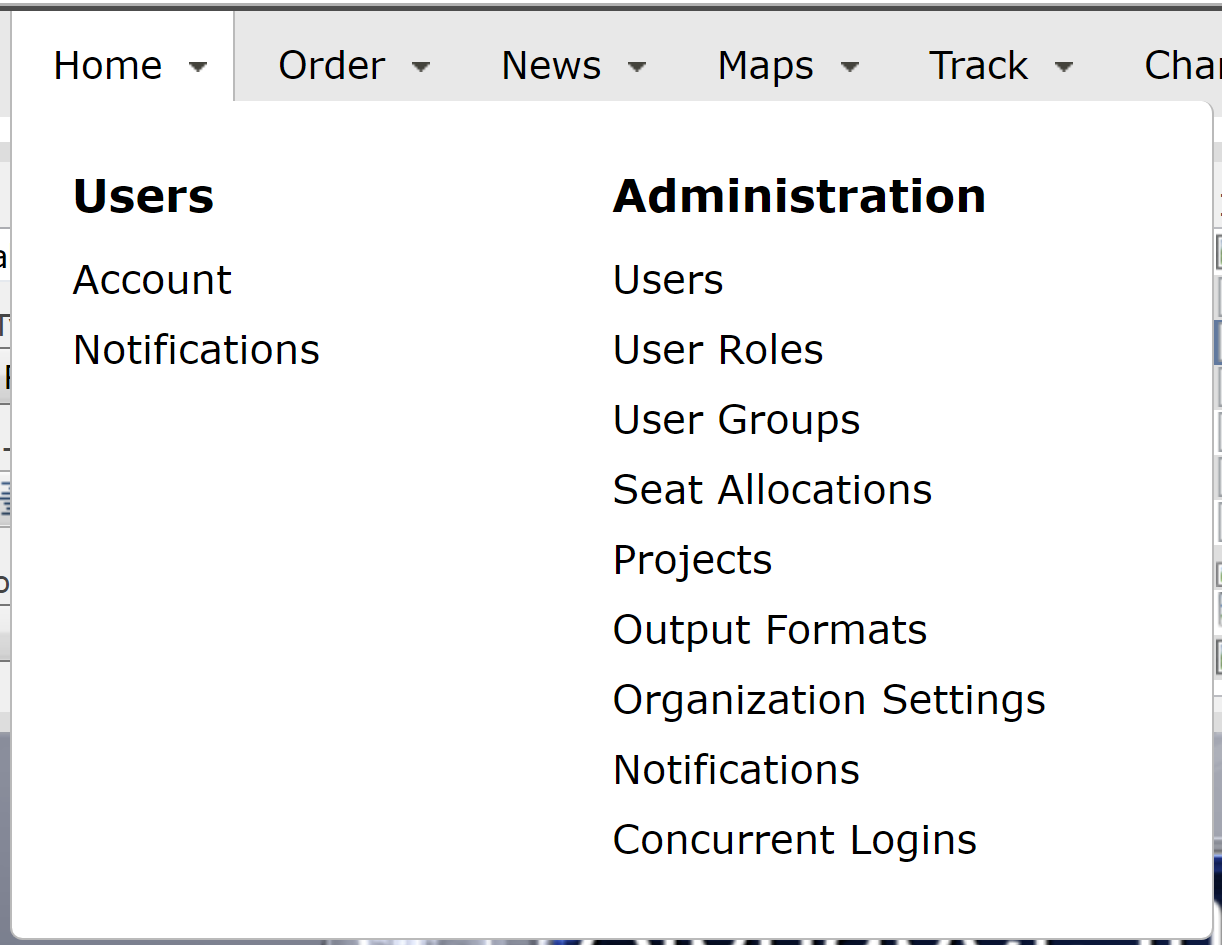Click the Home menu tab label
Image resolution: width=1222 pixels, height=945 pixels.
click(108, 66)
